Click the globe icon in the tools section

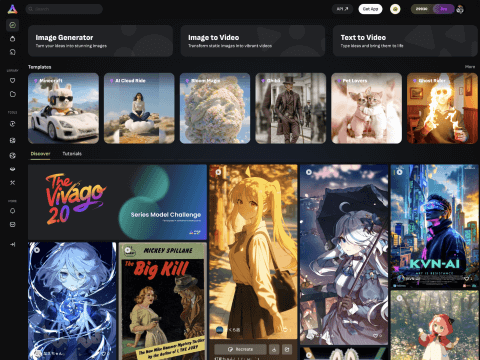(x=12, y=155)
